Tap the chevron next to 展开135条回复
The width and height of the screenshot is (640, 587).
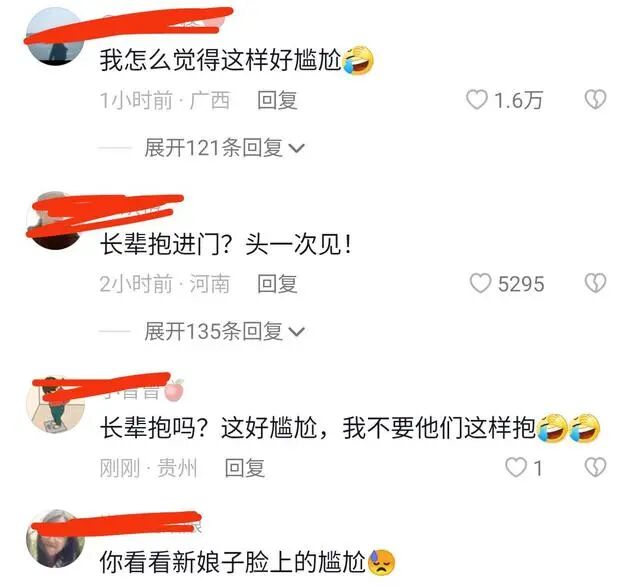point(296,332)
